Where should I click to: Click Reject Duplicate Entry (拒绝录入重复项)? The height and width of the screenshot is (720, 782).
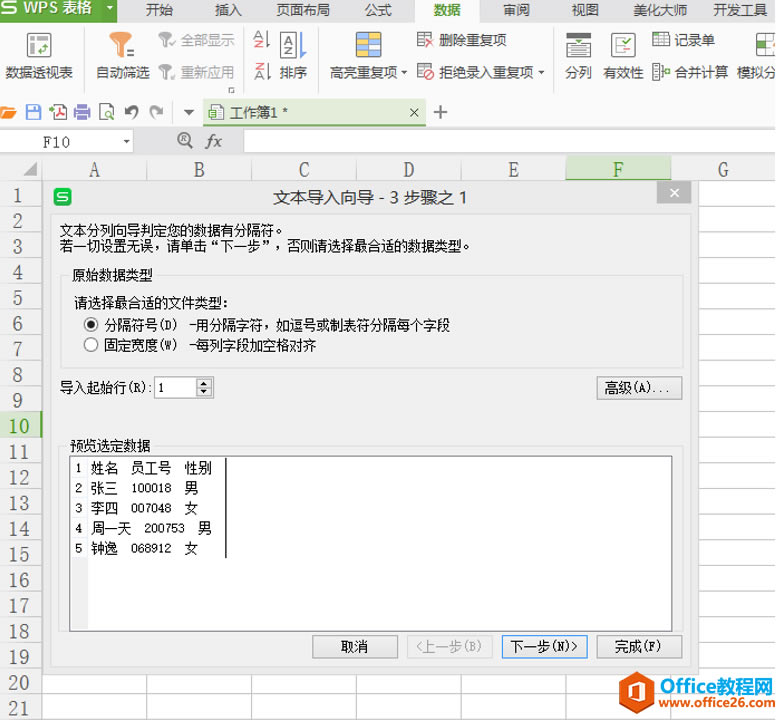[475, 72]
